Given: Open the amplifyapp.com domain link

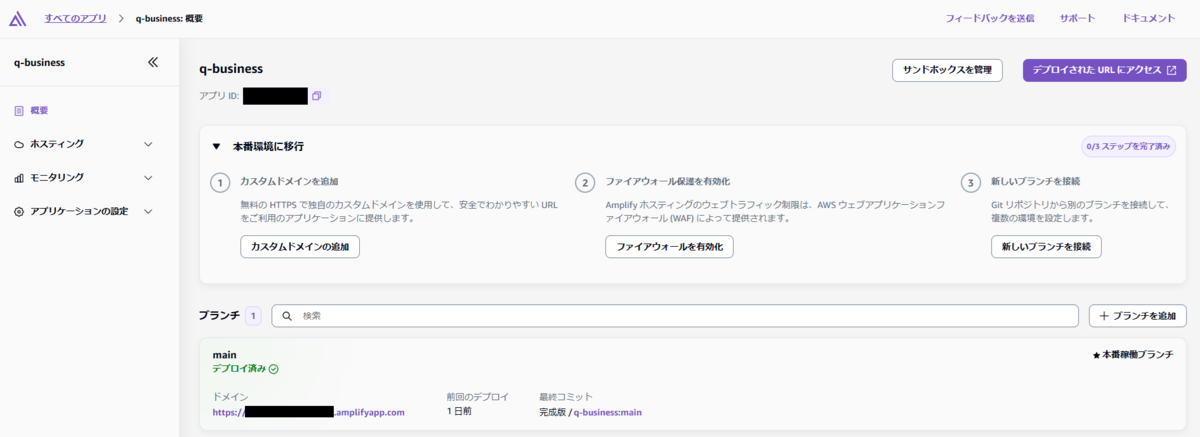Looking at the screenshot, I should [308, 411].
